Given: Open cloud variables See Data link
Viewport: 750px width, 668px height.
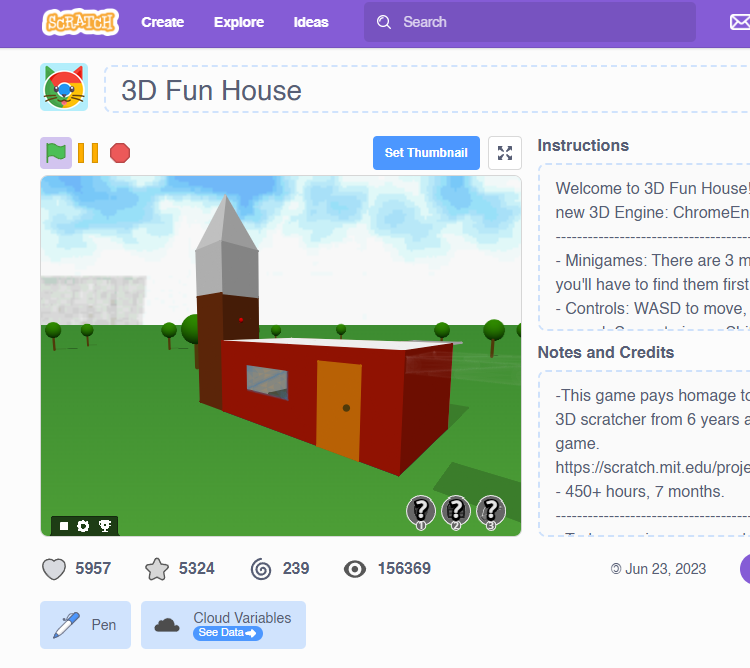Looking at the screenshot, I should [x=228, y=633].
